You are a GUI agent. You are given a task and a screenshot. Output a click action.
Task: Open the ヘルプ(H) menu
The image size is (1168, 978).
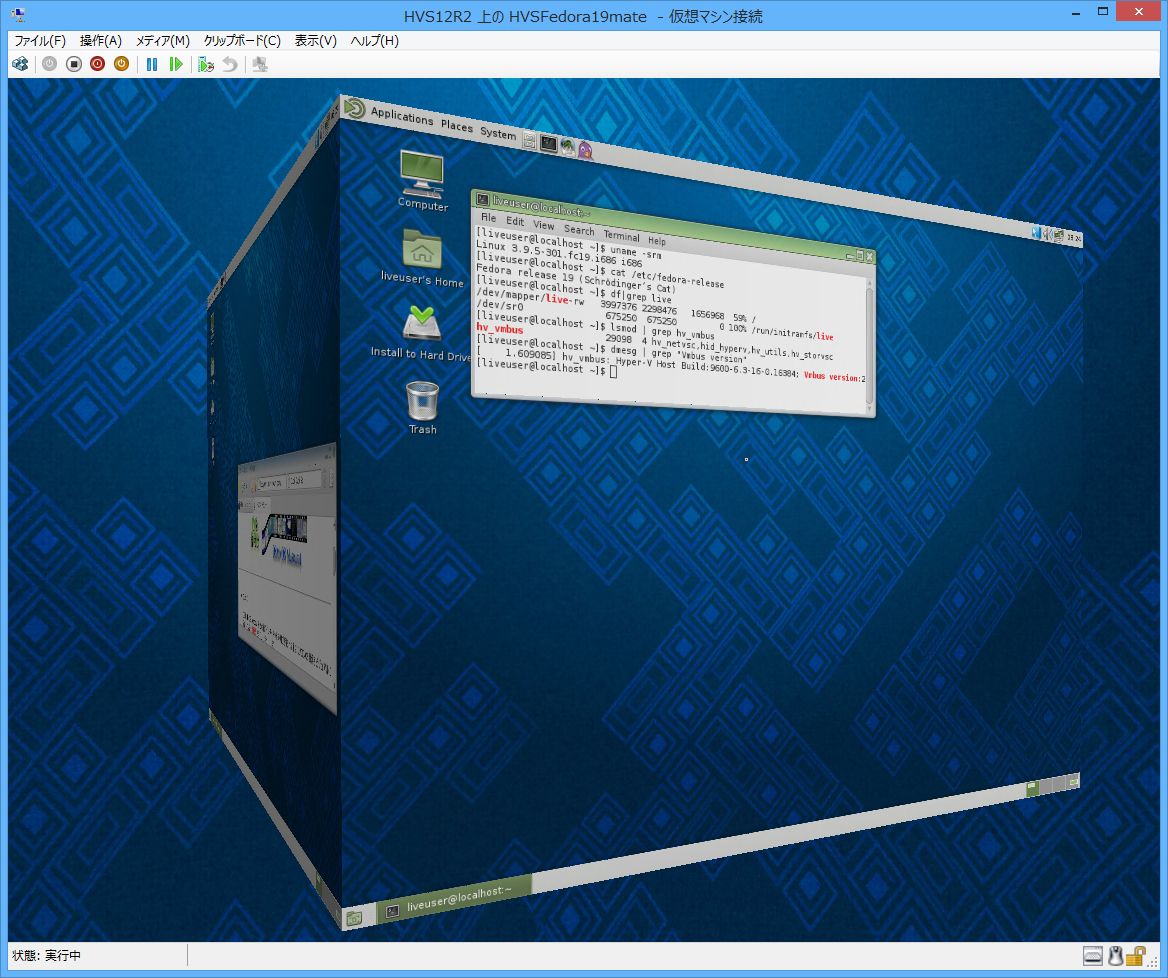[375, 41]
